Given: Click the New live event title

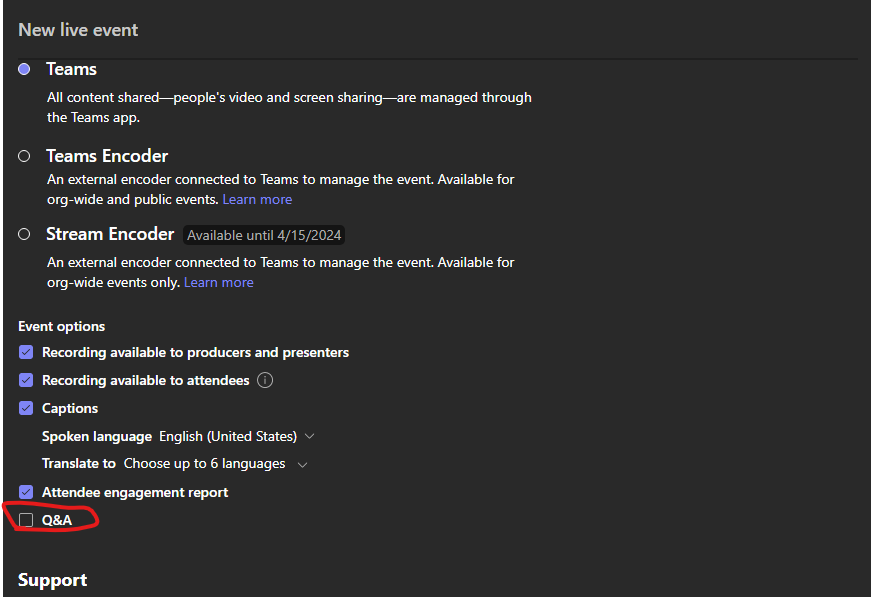Looking at the screenshot, I should coord(78,30).
